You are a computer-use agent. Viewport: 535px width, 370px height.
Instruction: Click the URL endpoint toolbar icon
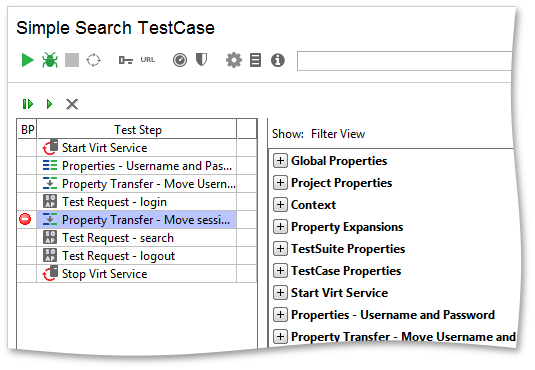[x=148, y=60]
